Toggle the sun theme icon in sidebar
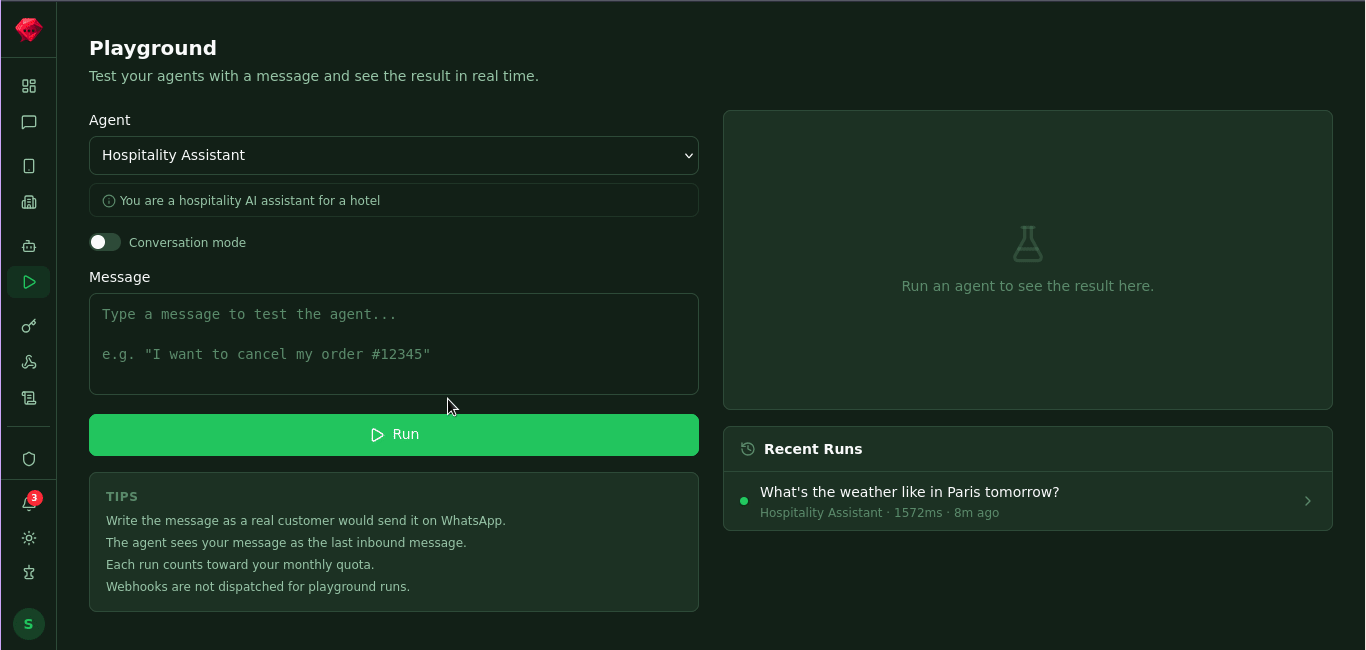Image resolution: width=1366 pixels, height=650 pixels. pos(29,538)
